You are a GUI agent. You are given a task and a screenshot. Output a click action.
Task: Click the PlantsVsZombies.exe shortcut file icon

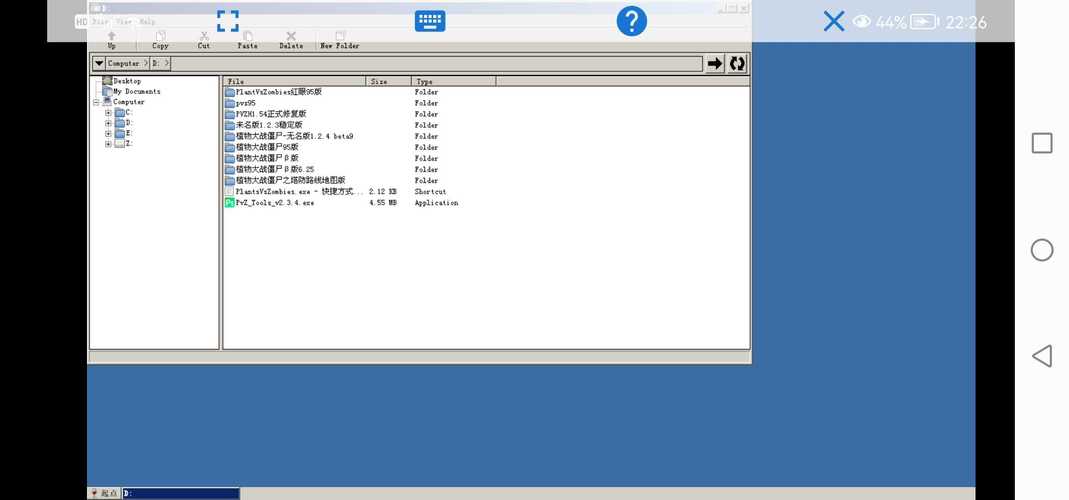click(230, 192)
